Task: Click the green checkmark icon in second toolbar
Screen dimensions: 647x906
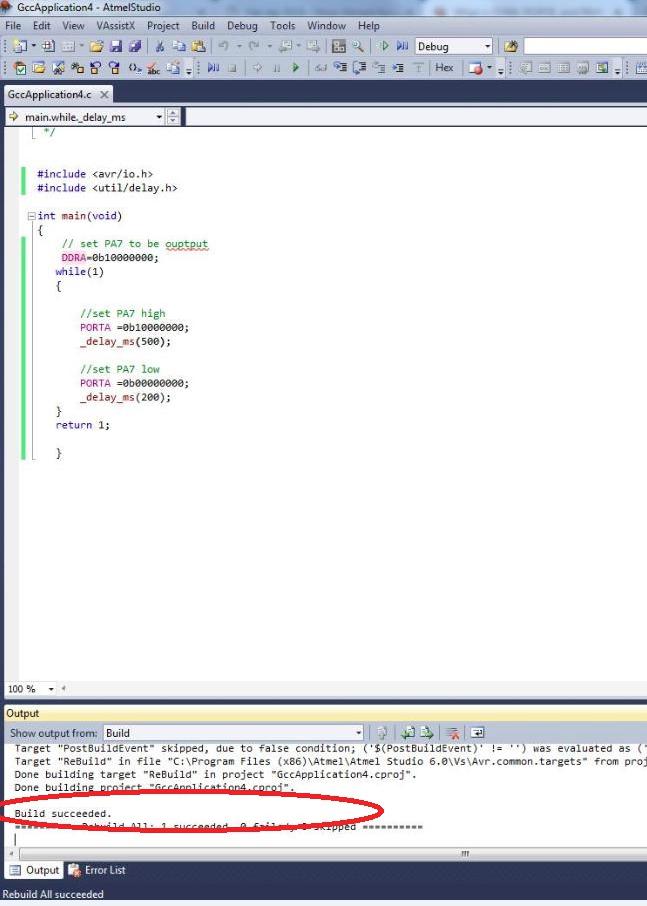Action: pyautogui.click(x=20, y=68)
